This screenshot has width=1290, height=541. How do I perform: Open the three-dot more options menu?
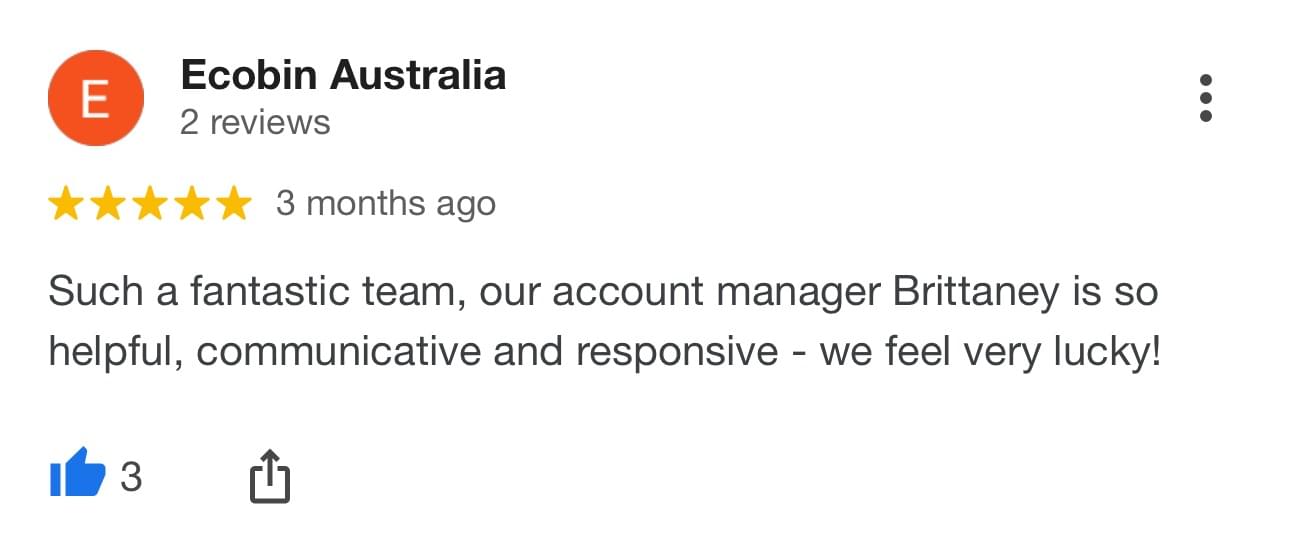click(1205, 98)
